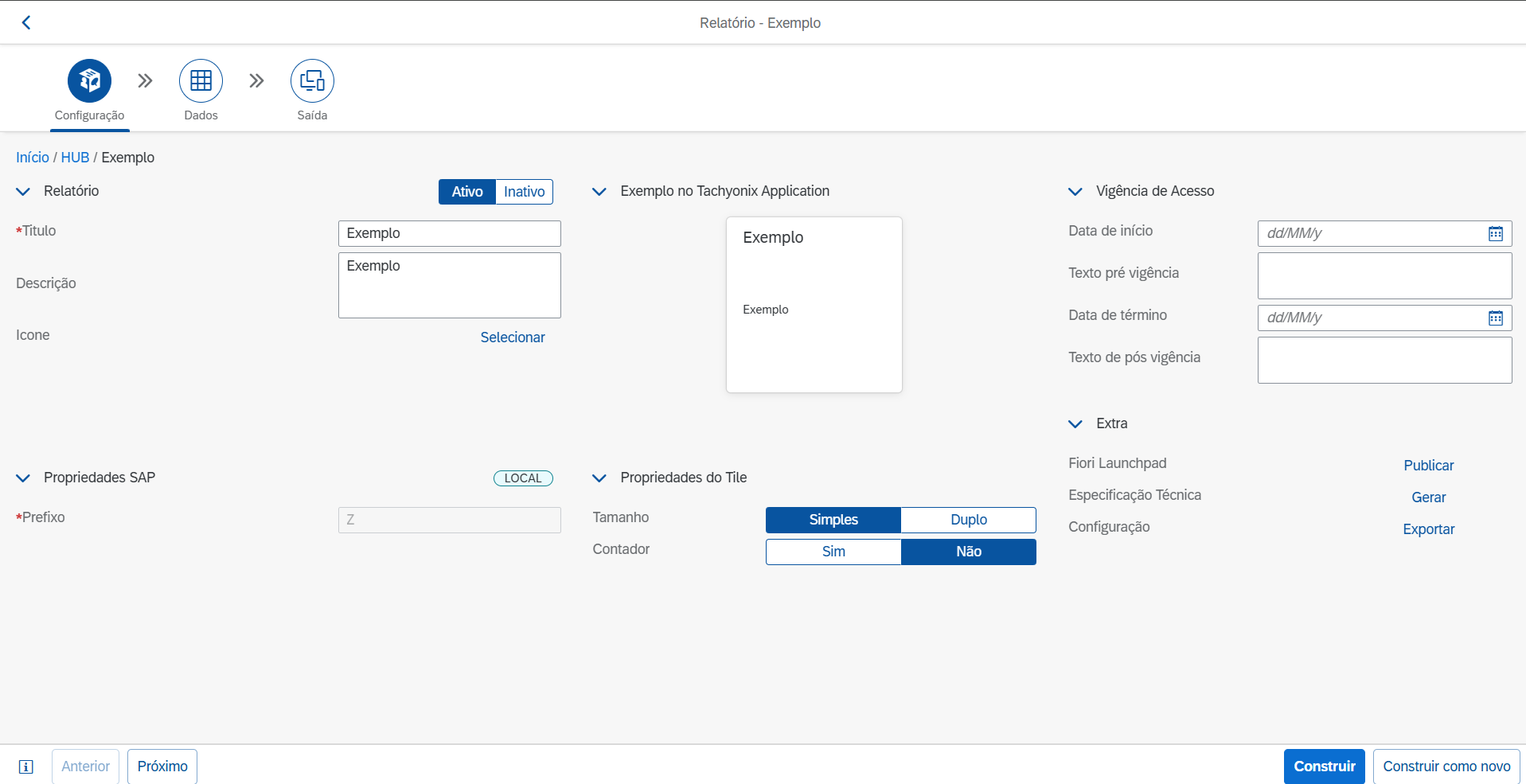Click Selecionar to choose an icon
Screen dimensions: 1526x784
point(513,337)
